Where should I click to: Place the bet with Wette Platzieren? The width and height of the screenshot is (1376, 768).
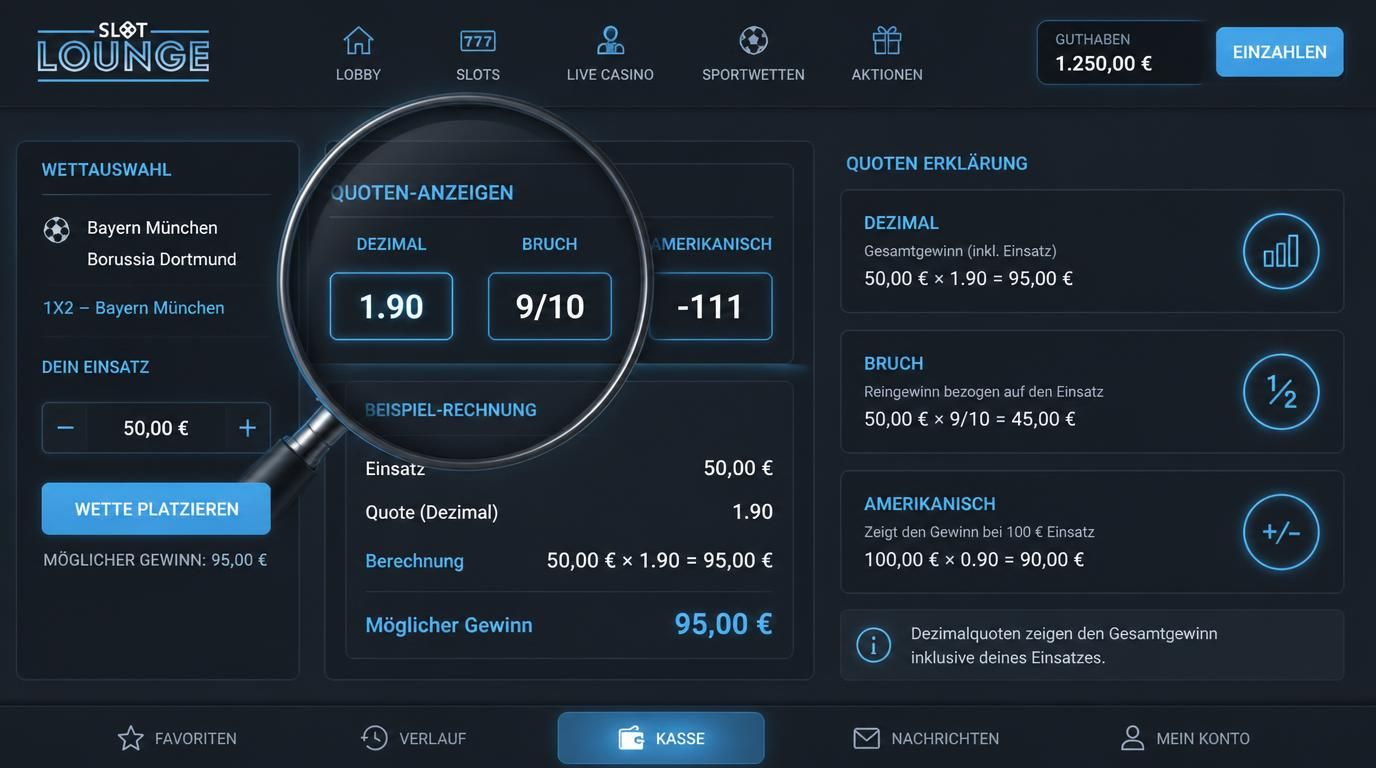156,509
